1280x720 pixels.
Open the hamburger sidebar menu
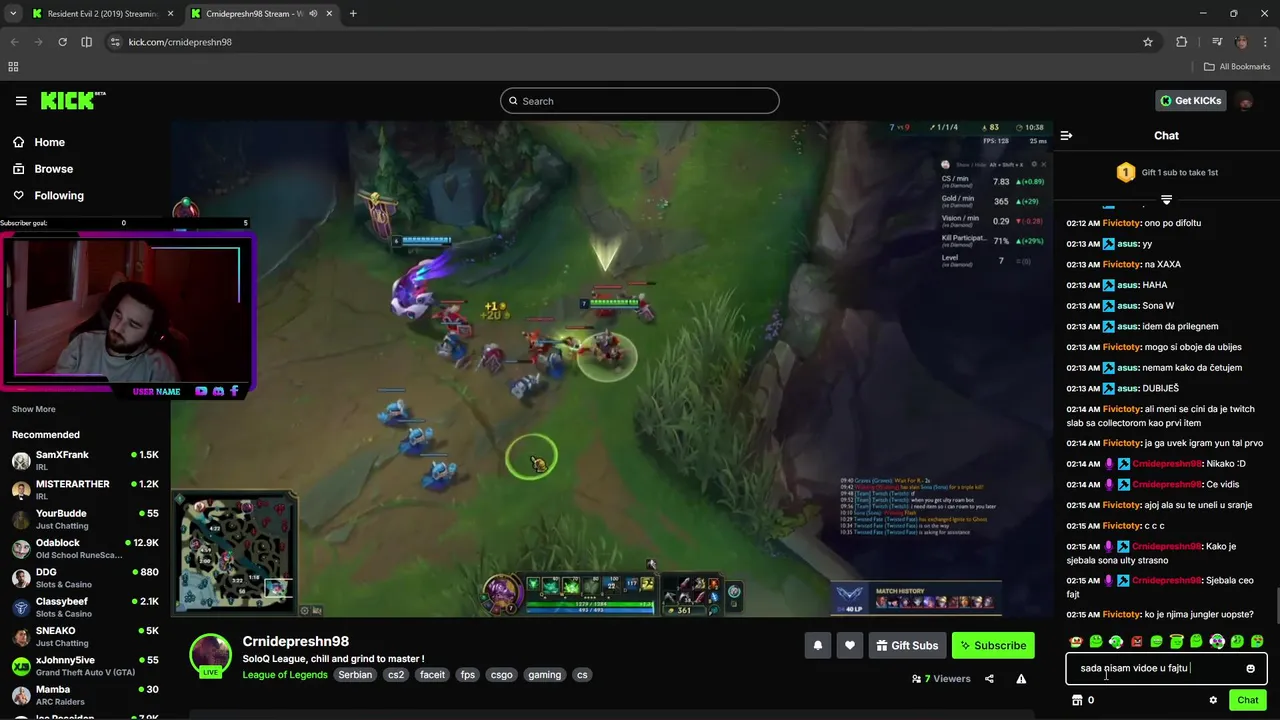(x=21, y=101)
